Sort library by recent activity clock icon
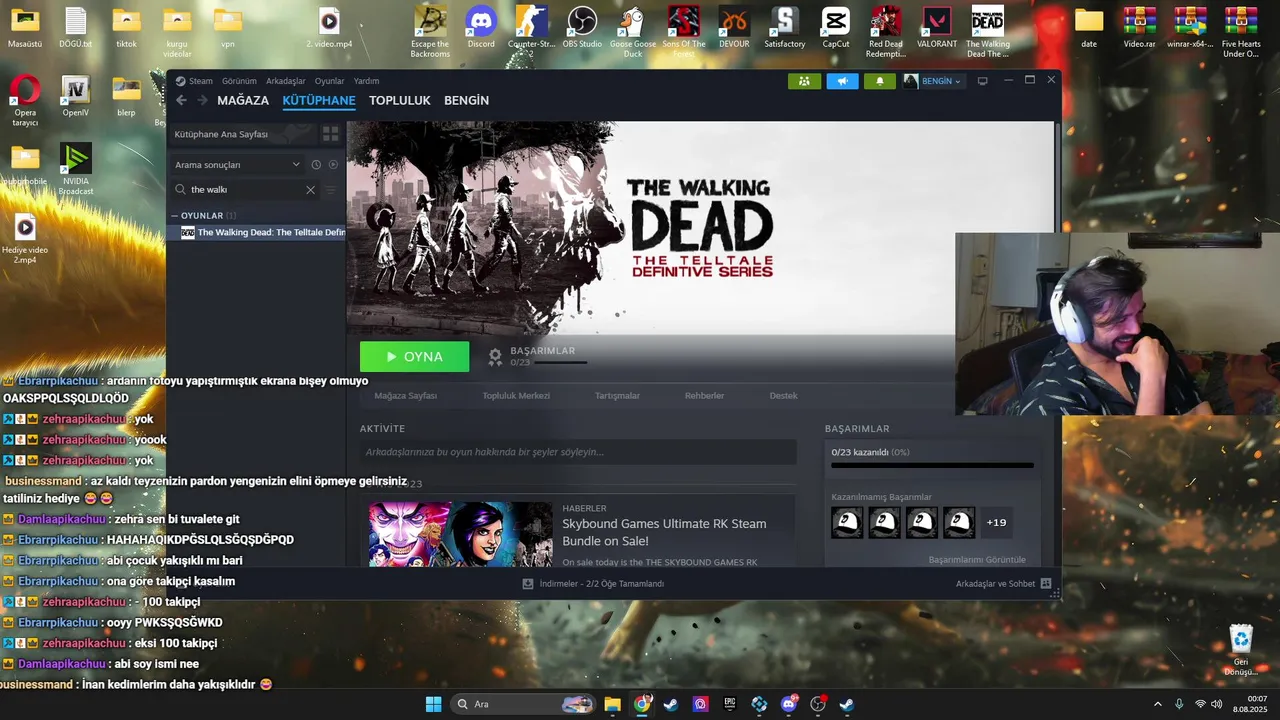Image resolution: width=1280 pixels, height=720 pixels. pos(316,164)
